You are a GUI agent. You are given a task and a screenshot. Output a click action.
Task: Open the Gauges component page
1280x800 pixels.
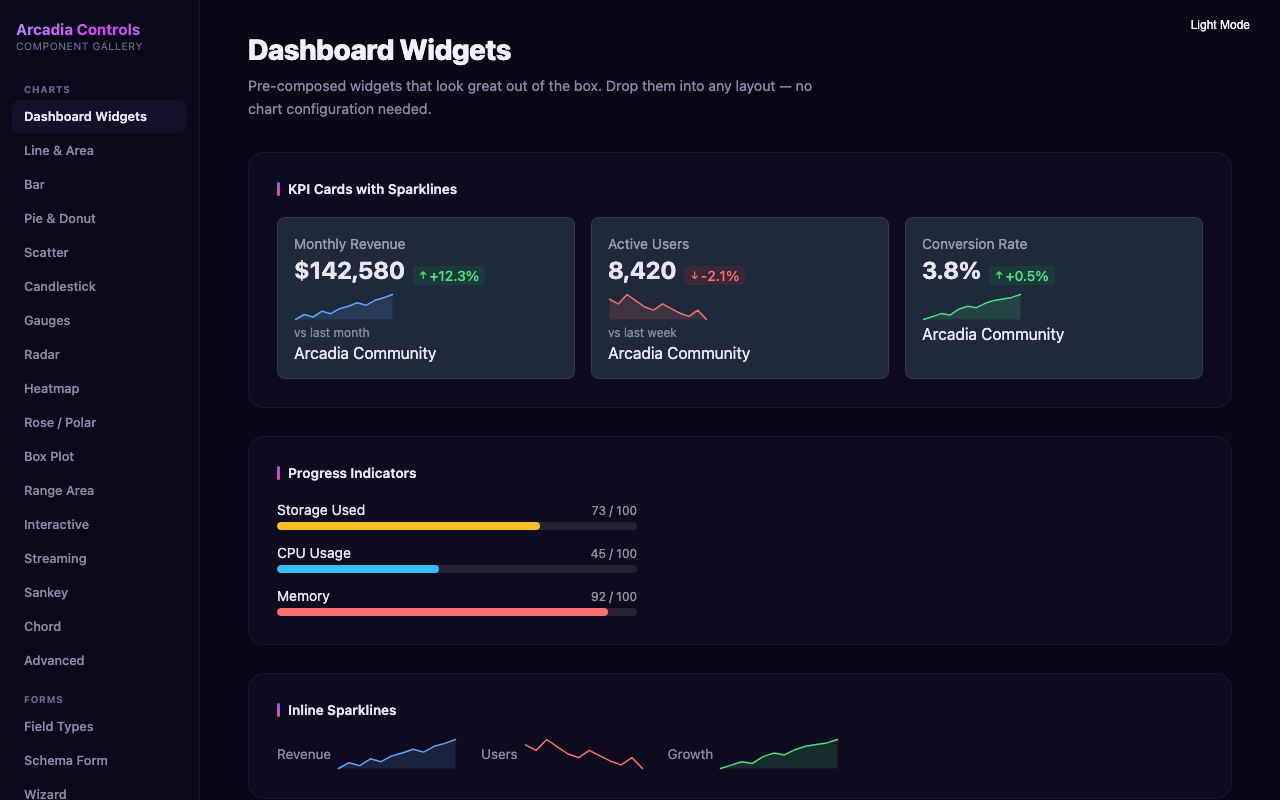pos(46,320)
